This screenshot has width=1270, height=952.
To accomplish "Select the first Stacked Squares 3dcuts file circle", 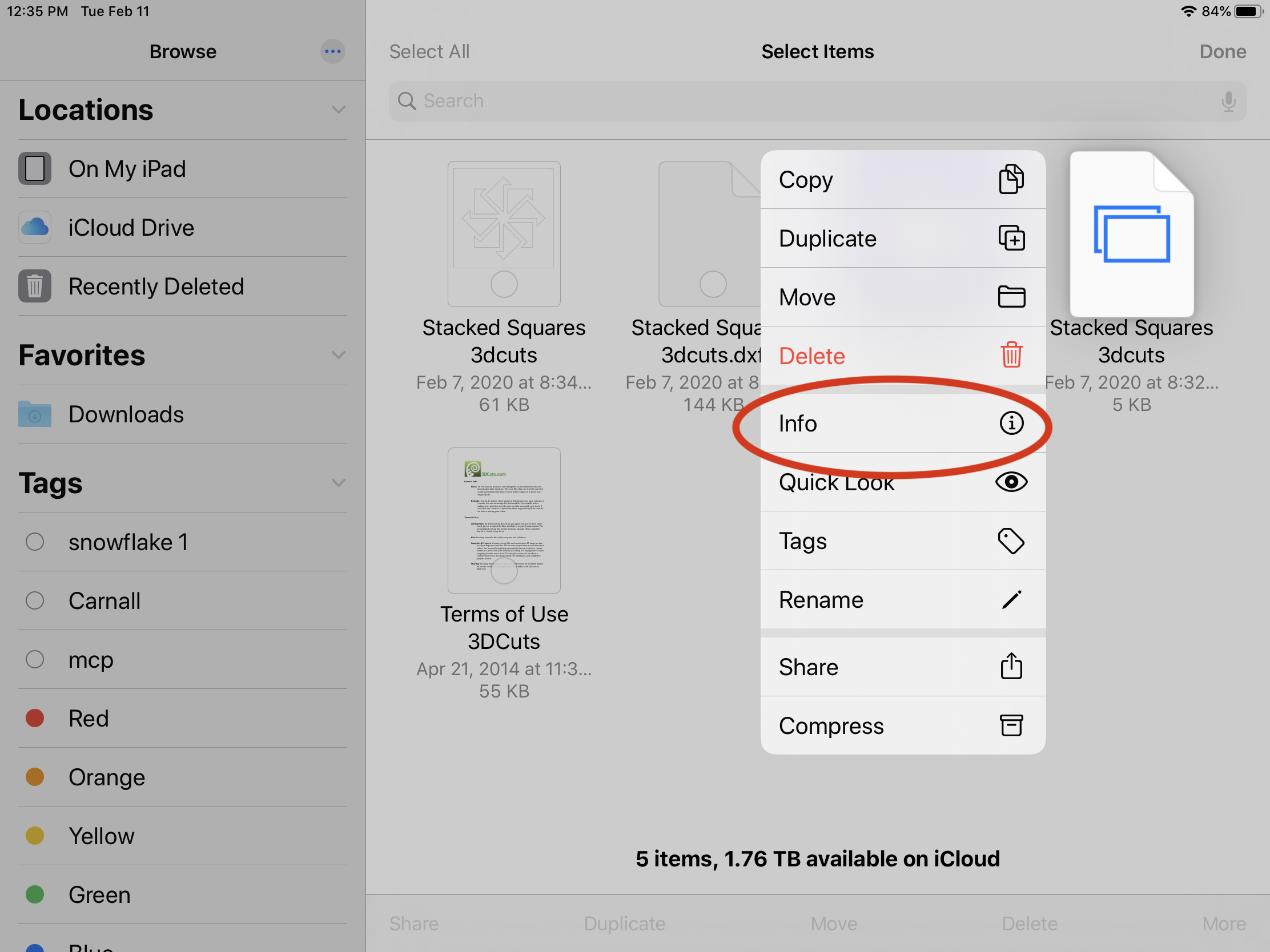I will (x=504, y=284).
